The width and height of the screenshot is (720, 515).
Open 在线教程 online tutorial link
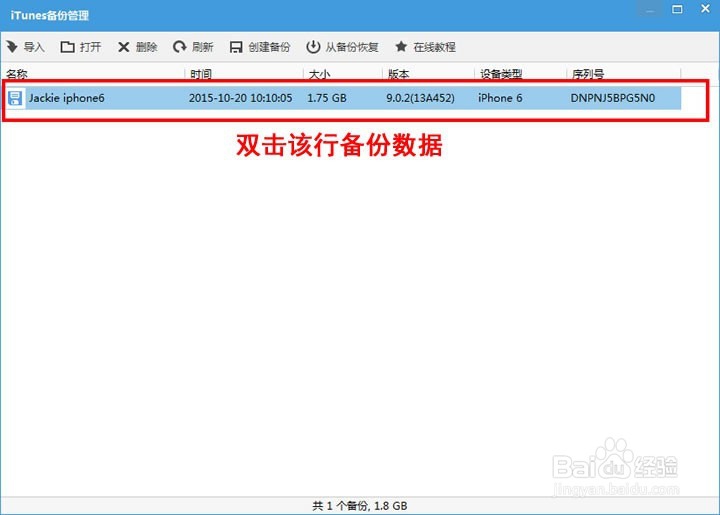click(x=434, y=47)
